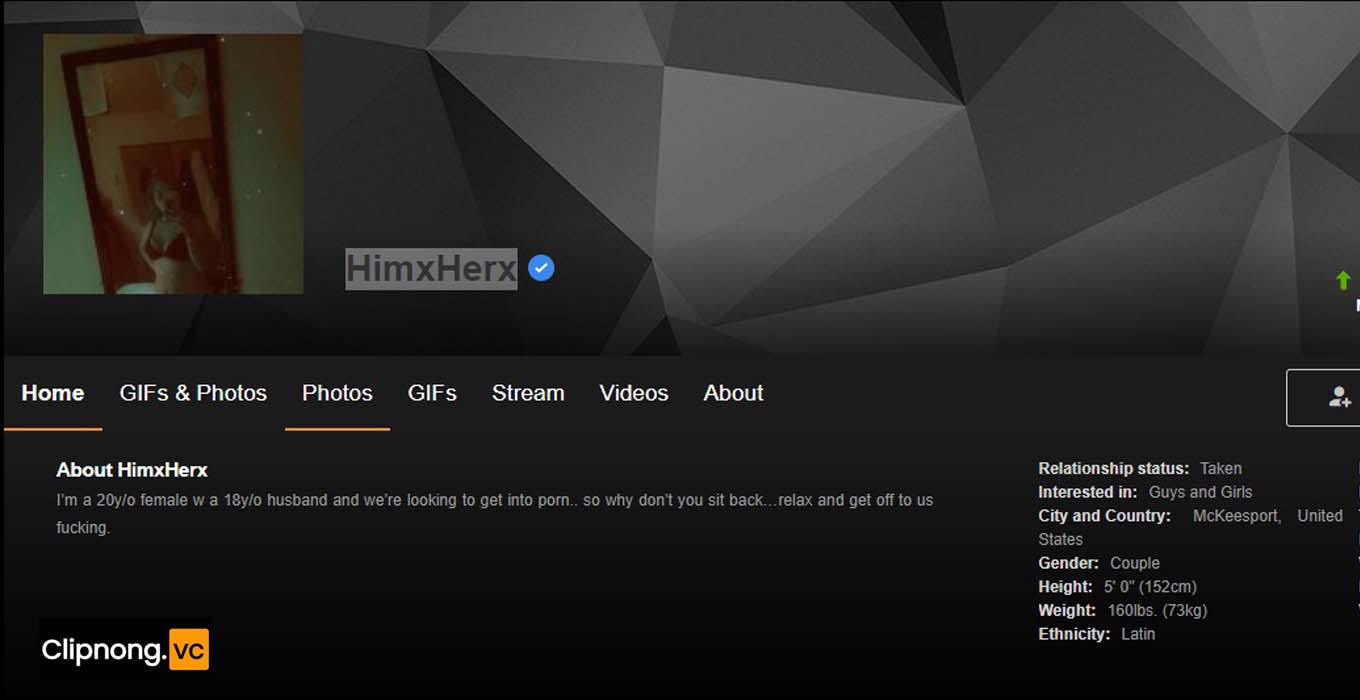Click the orange VC badge in logo
The width and height of the screenshot is (1360, 700).
point(189,651)
